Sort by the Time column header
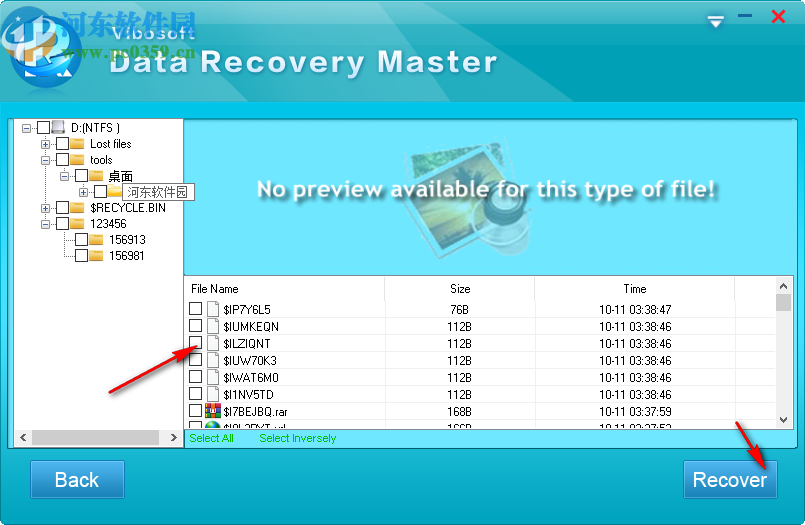This screenshot has height=525, width=805. pyautogui.click(x=635, y=289)
